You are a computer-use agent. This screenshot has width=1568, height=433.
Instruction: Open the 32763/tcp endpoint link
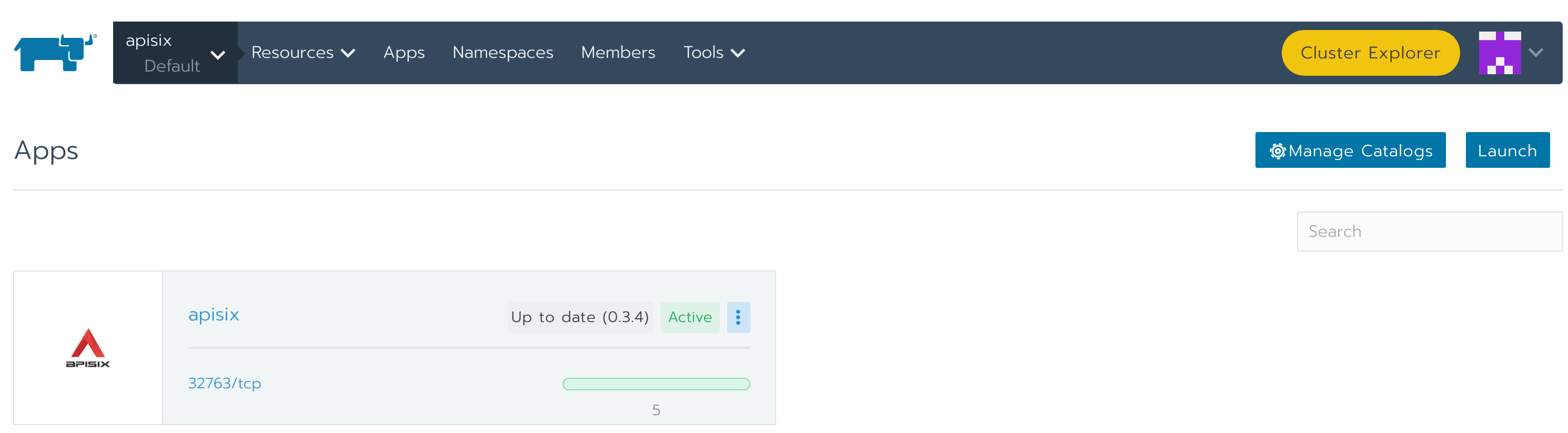point(225,383)
